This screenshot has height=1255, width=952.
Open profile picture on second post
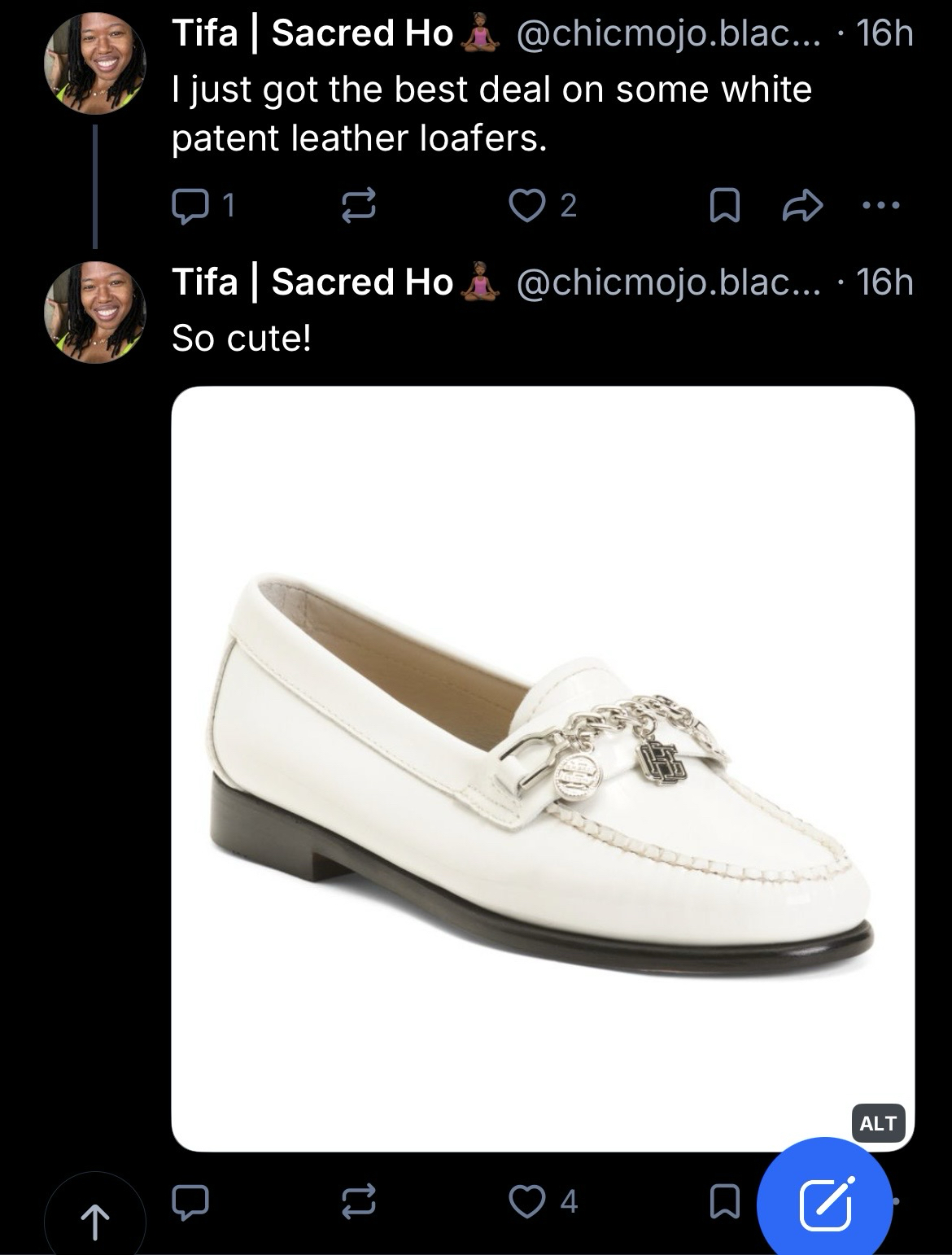click(x=94, y=313)
